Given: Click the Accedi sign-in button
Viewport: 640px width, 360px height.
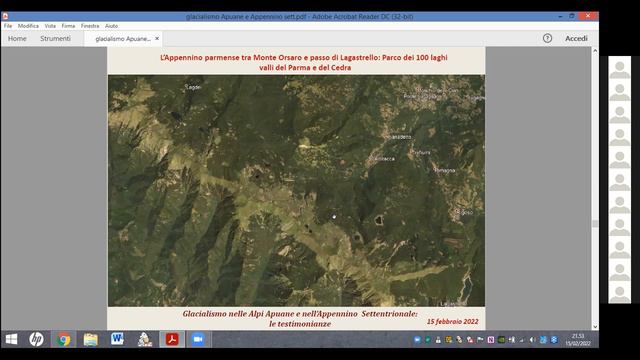Looking at the screenshot, I should [576, 38].
